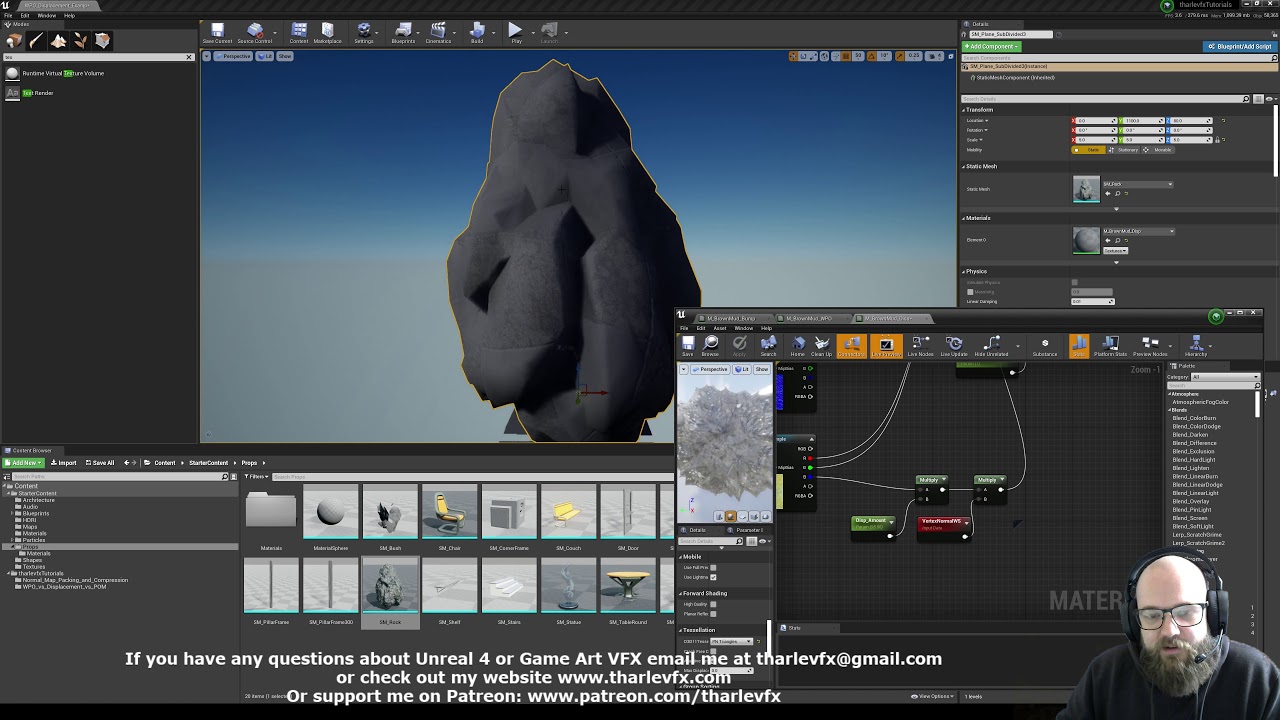The image size is (1280, 720).
Task: Open Tessellation mode dropdown PN Triangles
Action: coord(731,641)
